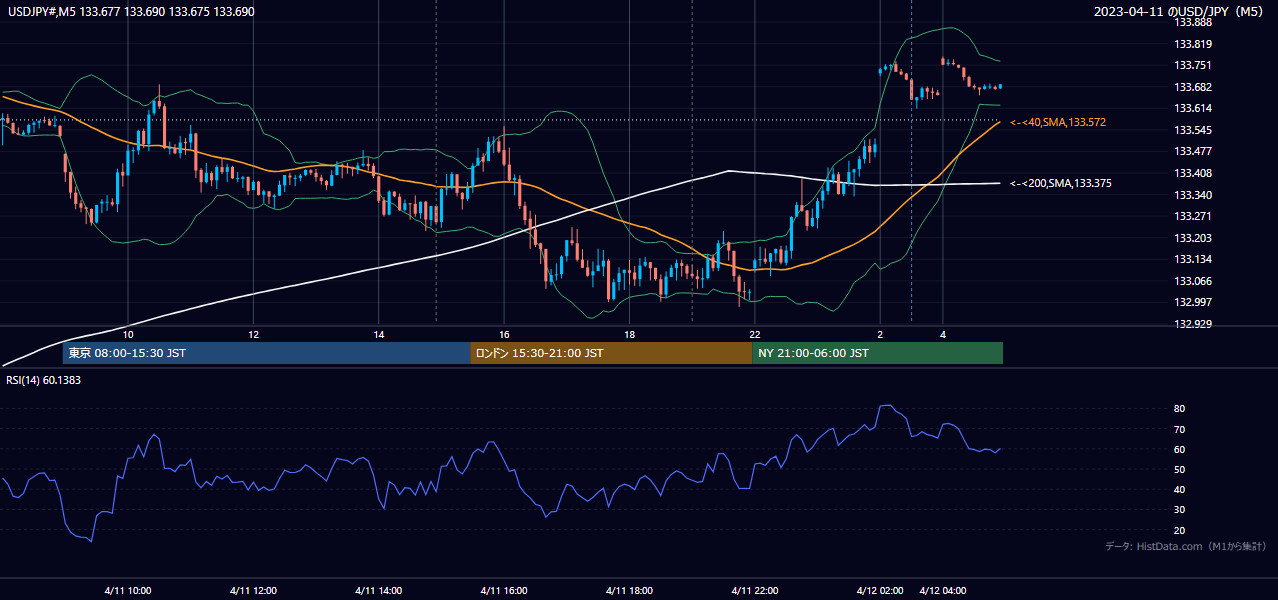The width and height of the screenshot is (1278, 600).
Task: Click price axis value 133.819
Action: tap(1193, 44)
